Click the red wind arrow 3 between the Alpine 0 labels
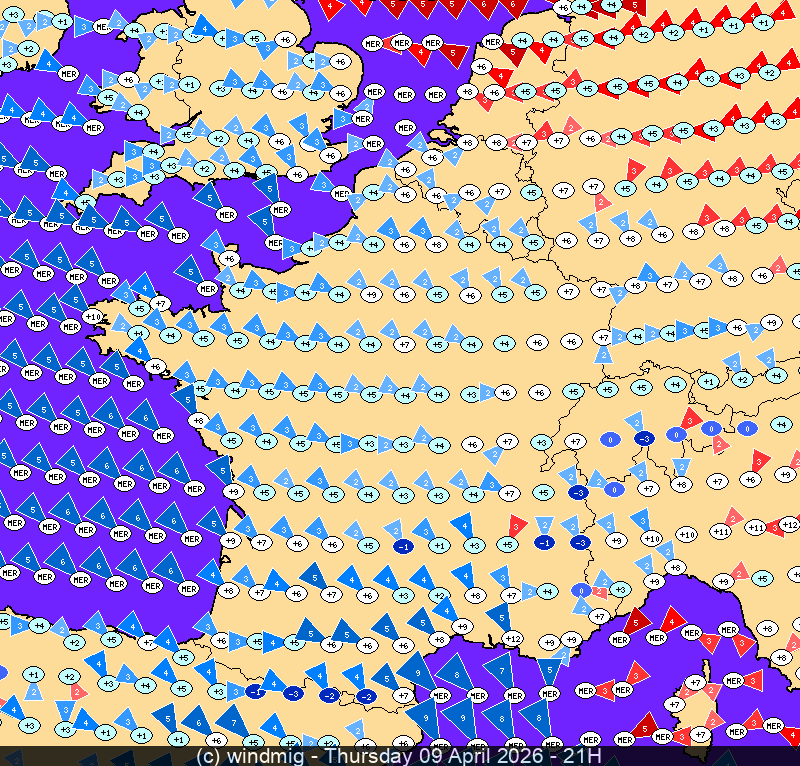 [x=690, y=418]
